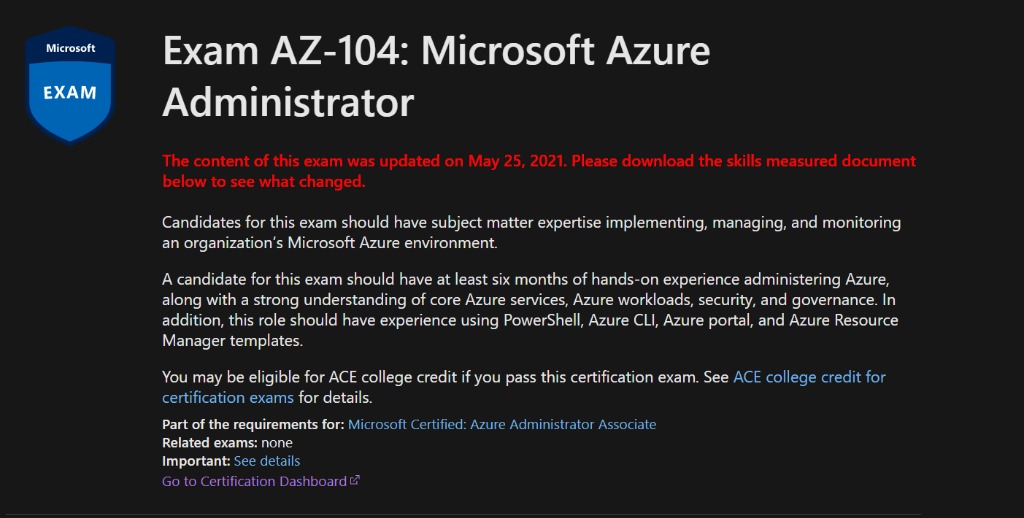Click the 'Important:' label
The height and width of the screenshot is (518, 1024).
(196, 461)
